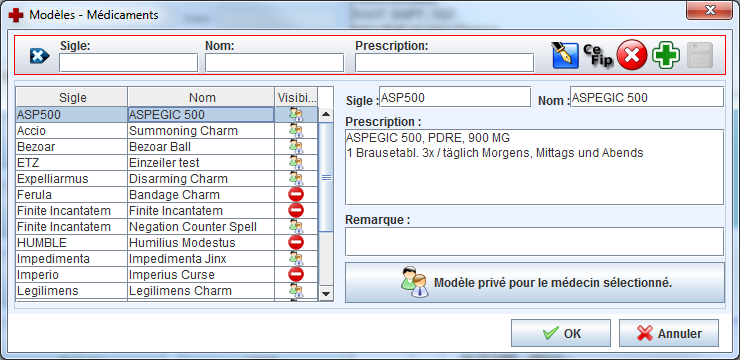Toggle visibility icon for HUMBLE row

296,243
